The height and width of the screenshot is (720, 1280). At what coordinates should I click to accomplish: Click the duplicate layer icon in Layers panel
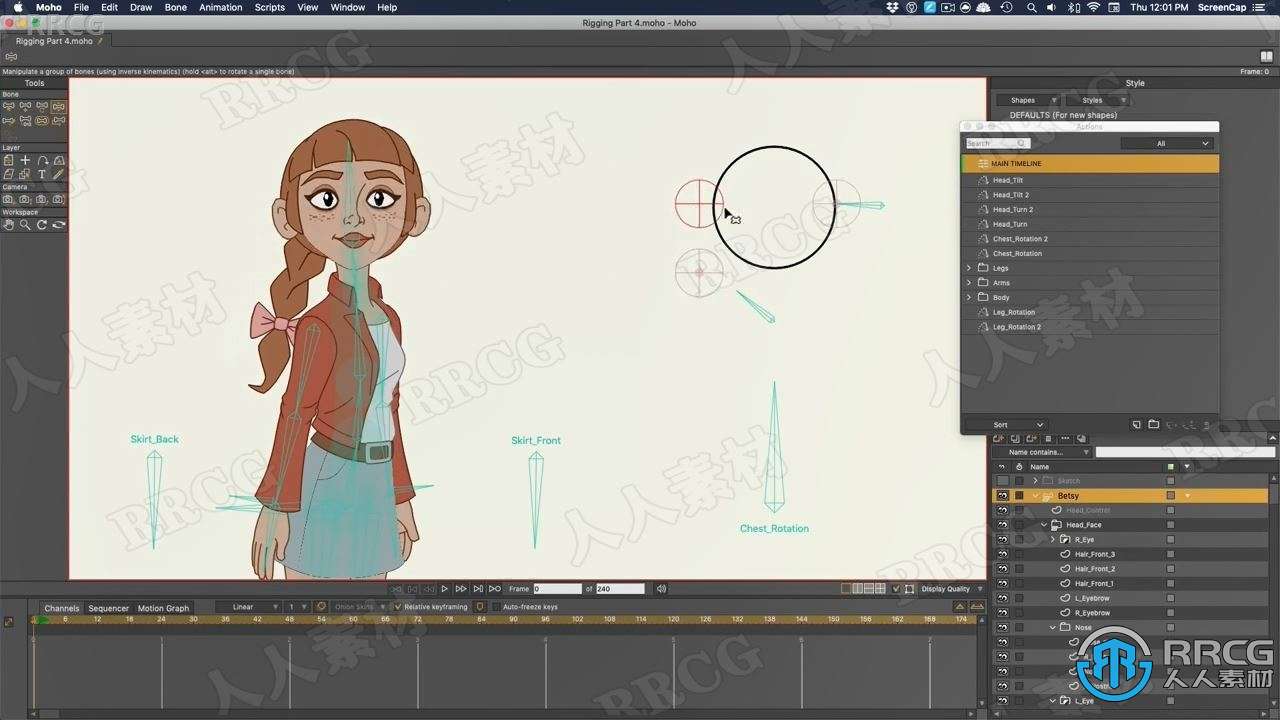1015,438
